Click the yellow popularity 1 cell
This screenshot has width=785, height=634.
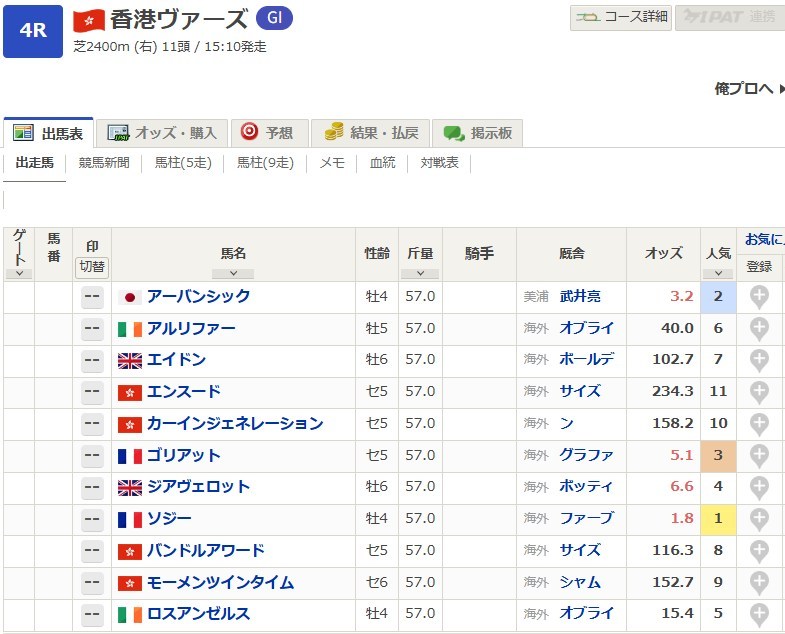click(x=717, y=519)
